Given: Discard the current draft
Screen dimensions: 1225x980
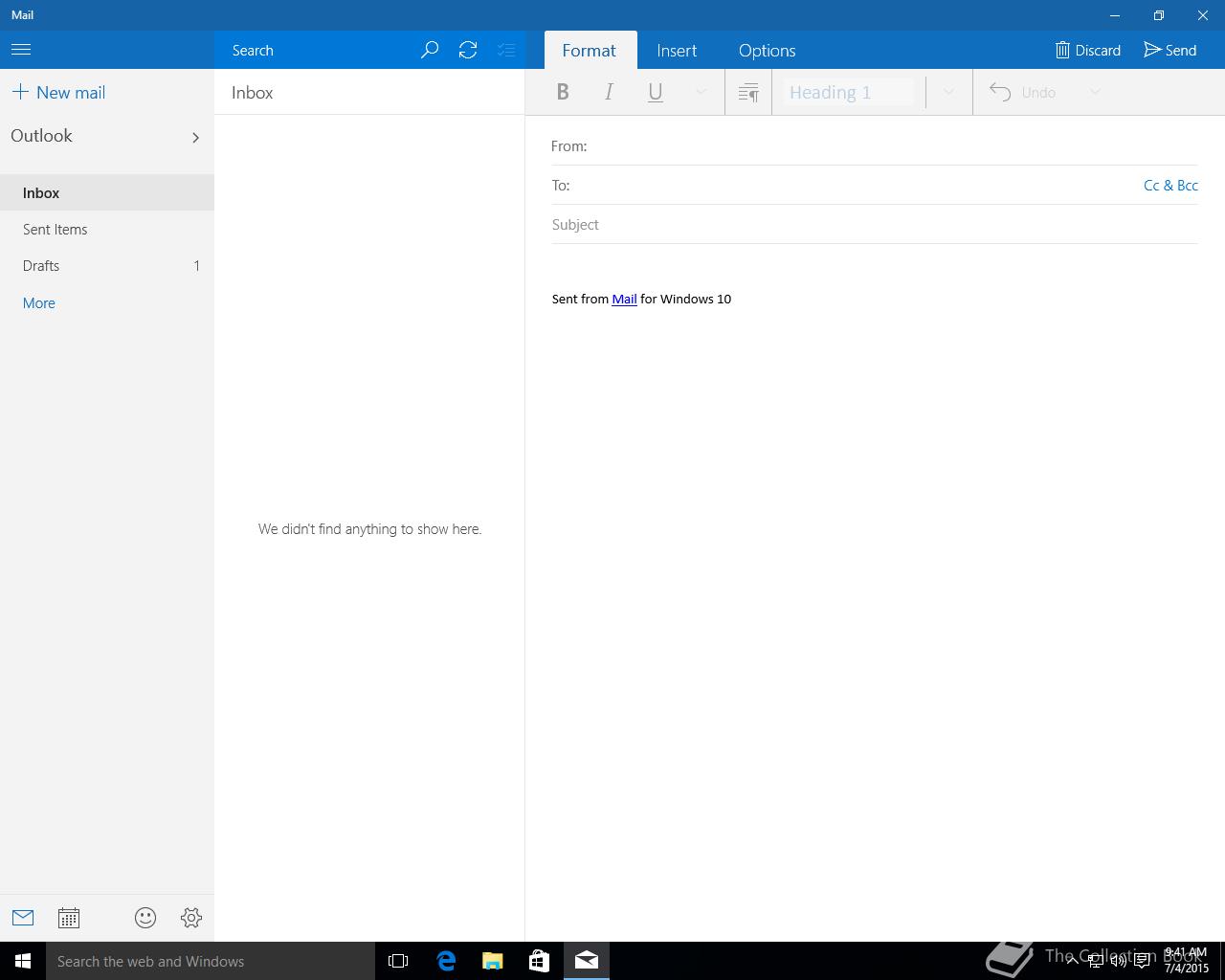Looking at the screenshot, I should tap(1087, 50).
